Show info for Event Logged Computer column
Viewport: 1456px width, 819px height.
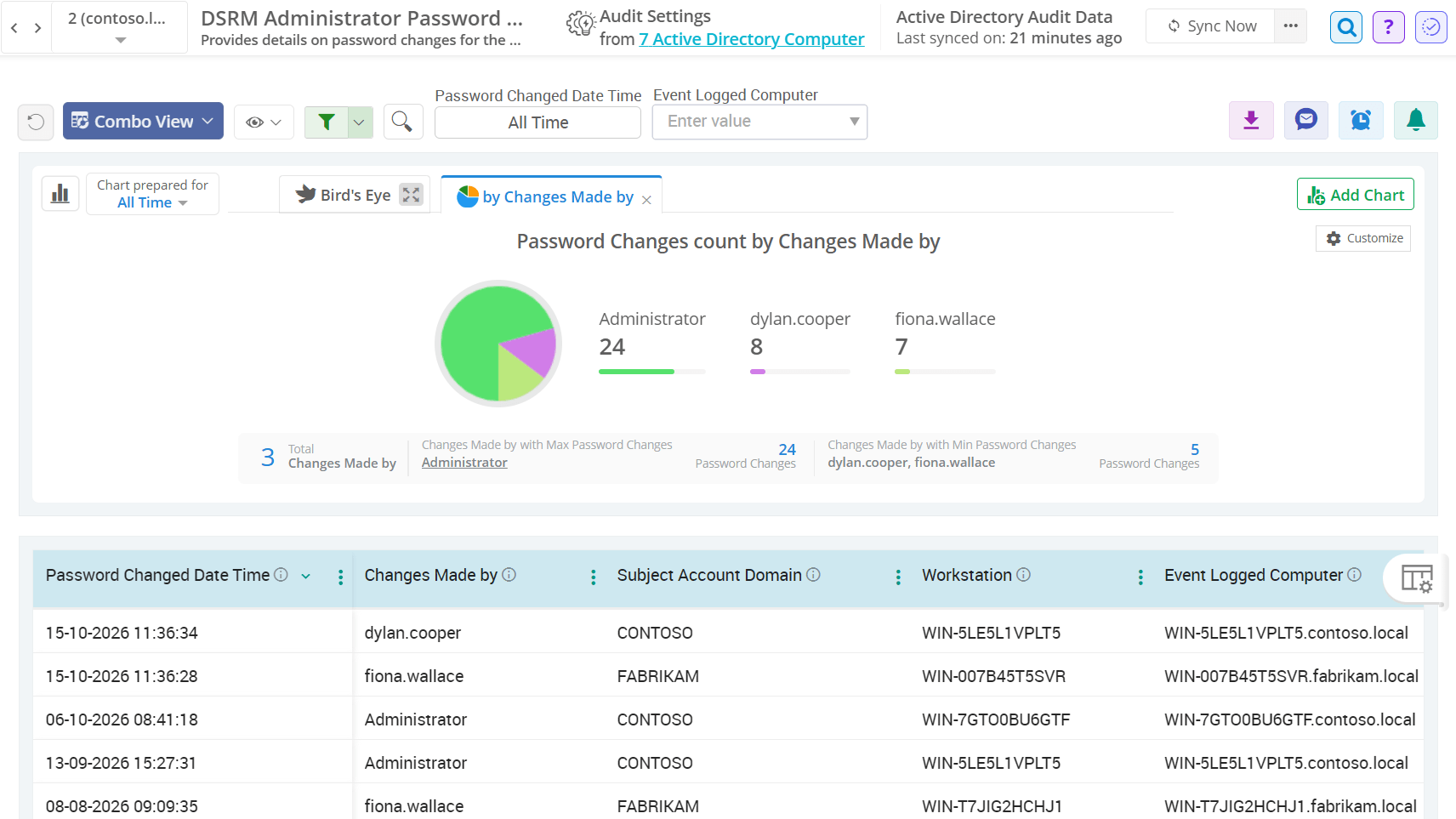point(1354,575)
